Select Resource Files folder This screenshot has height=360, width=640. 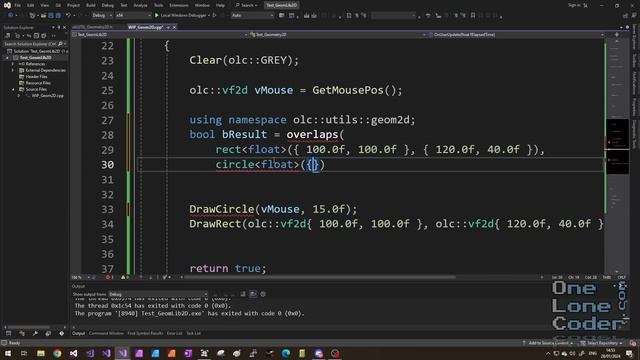tap(38, 83)
